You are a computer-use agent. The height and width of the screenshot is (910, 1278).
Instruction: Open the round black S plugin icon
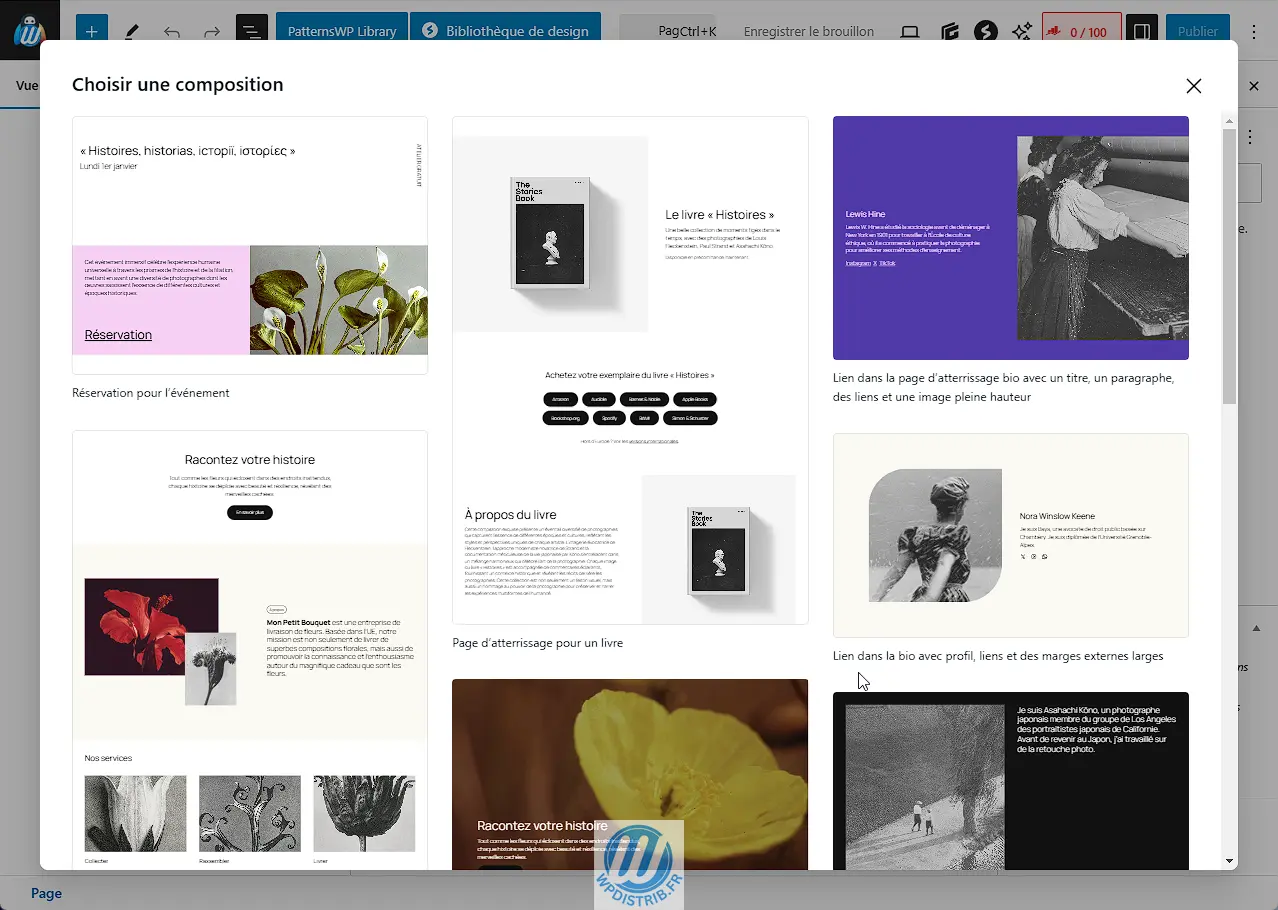[986, 31]
